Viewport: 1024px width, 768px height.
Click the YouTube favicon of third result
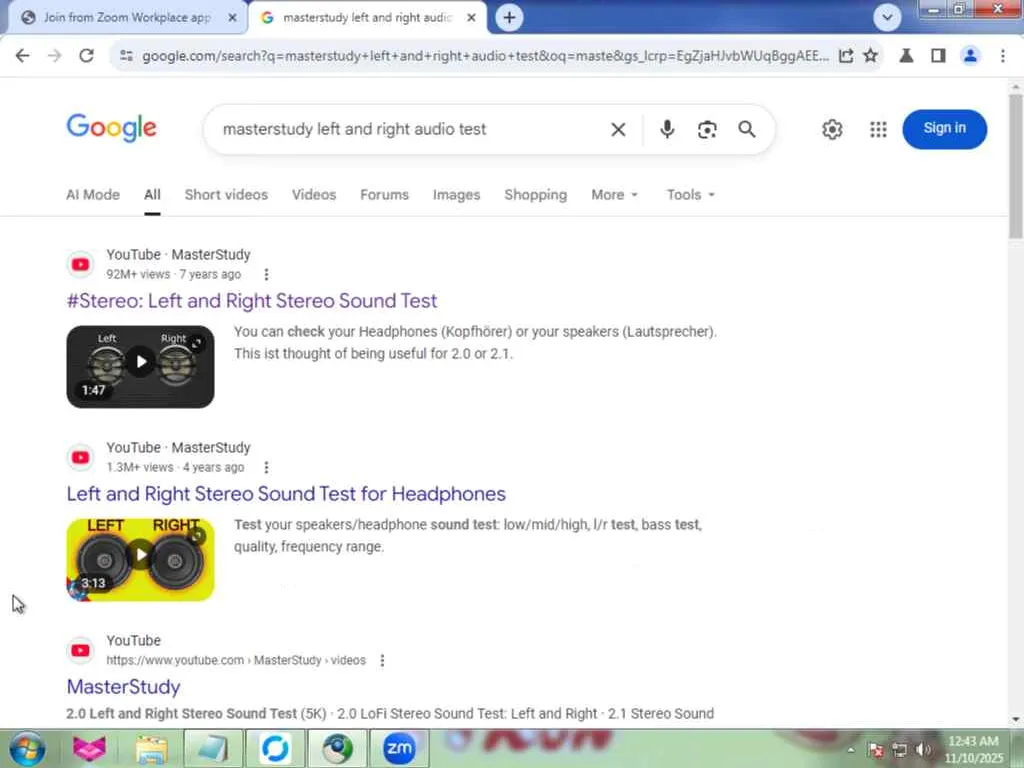(x=81, y=650)
